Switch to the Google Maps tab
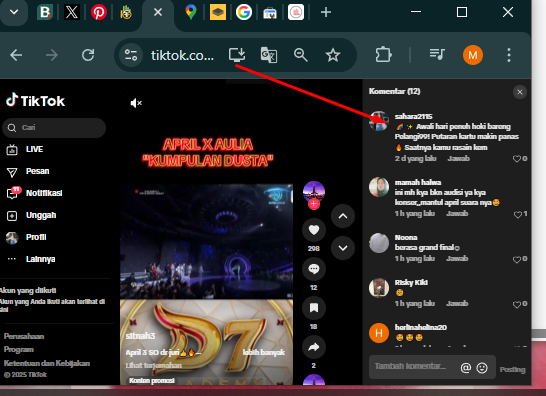Screen dimensions: 546x396 click(x=190, y=12)
